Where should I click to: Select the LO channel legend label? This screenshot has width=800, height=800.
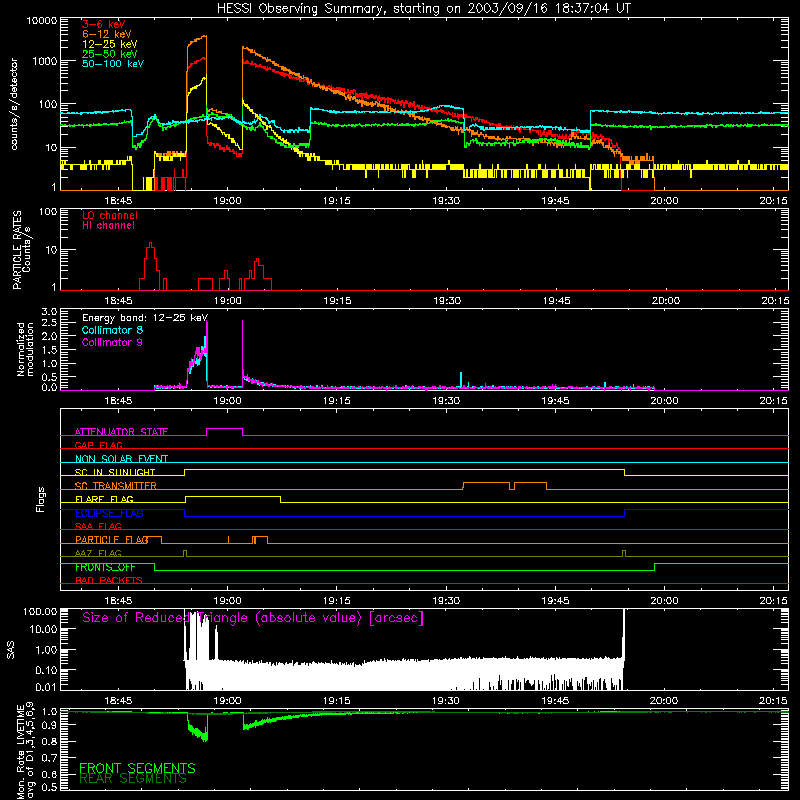click(110, 215)
